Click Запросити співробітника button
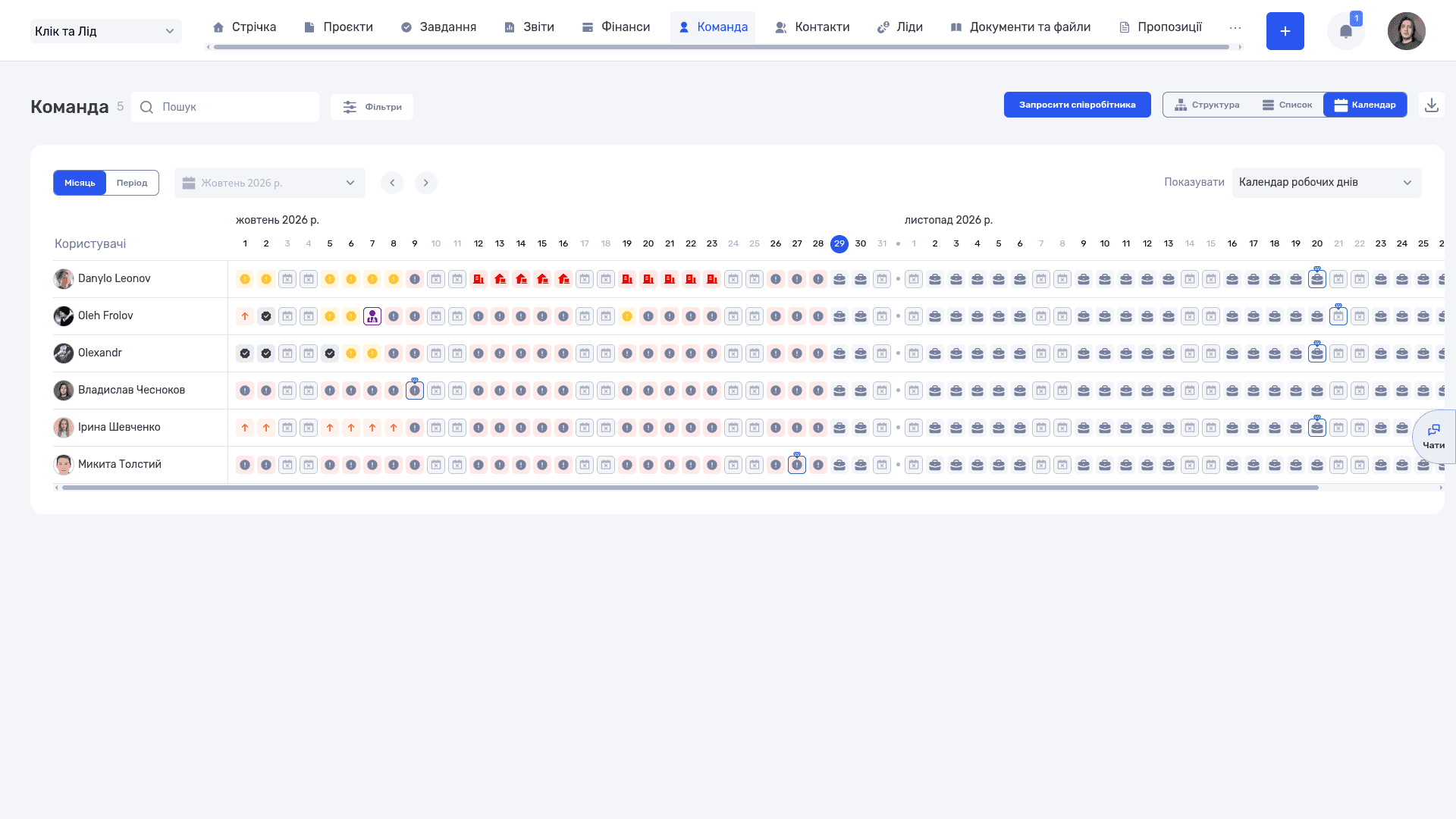Viewport: 1456px width, 819px height. click(x=1078, y=105)
